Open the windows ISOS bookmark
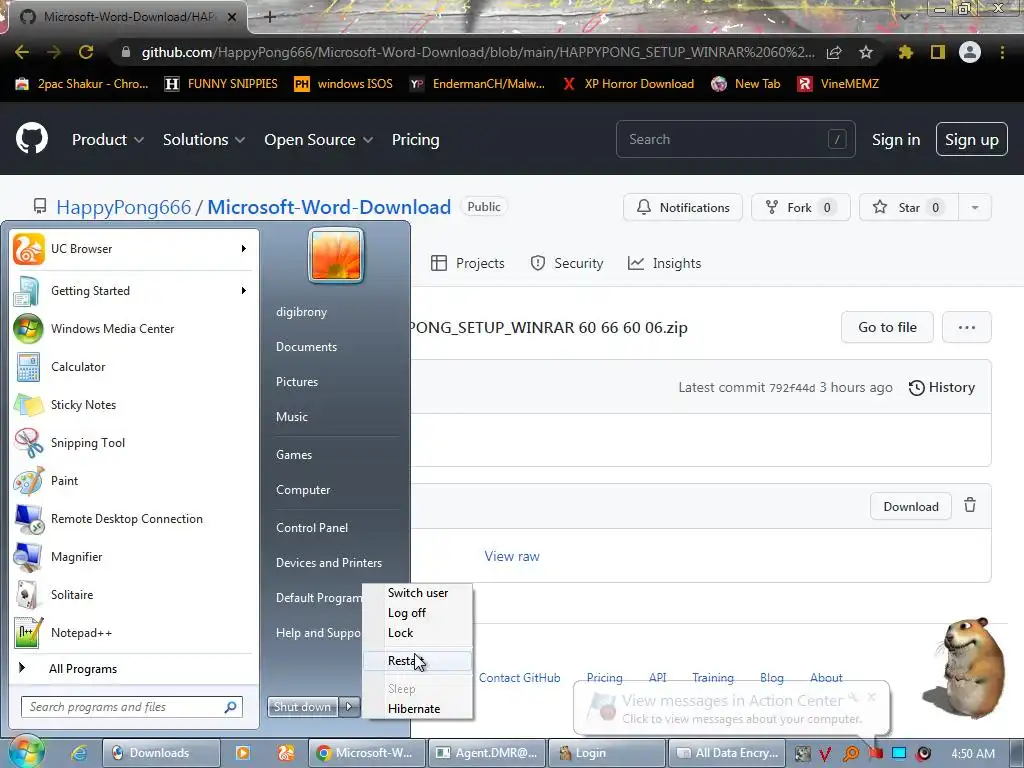 pyautogui.click(x=344, y=84)
